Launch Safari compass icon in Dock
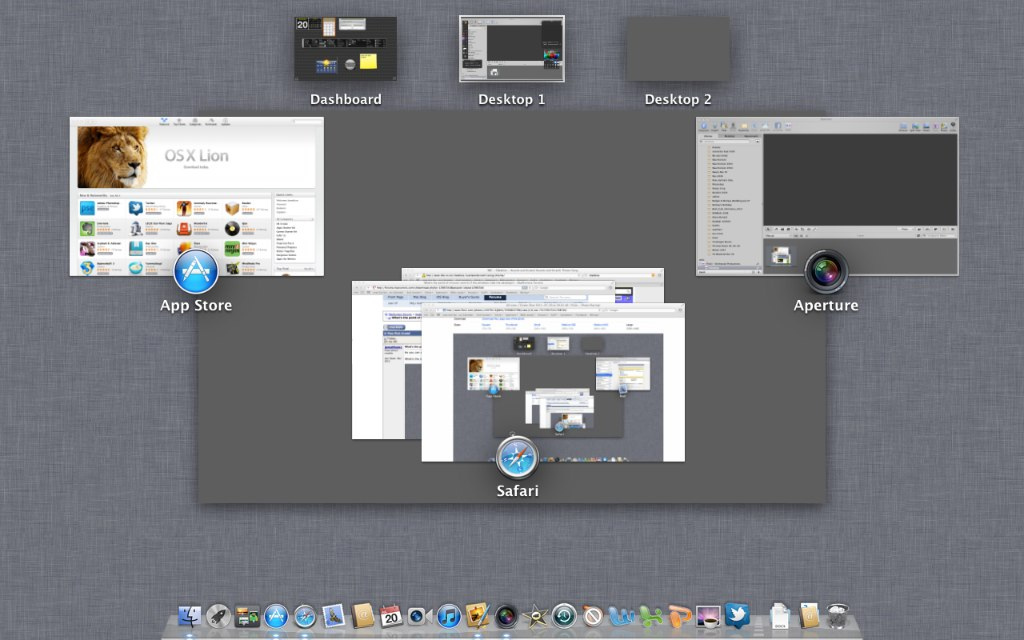The image size is (1024, 640). pyautogui.click(x=305, y=616)
